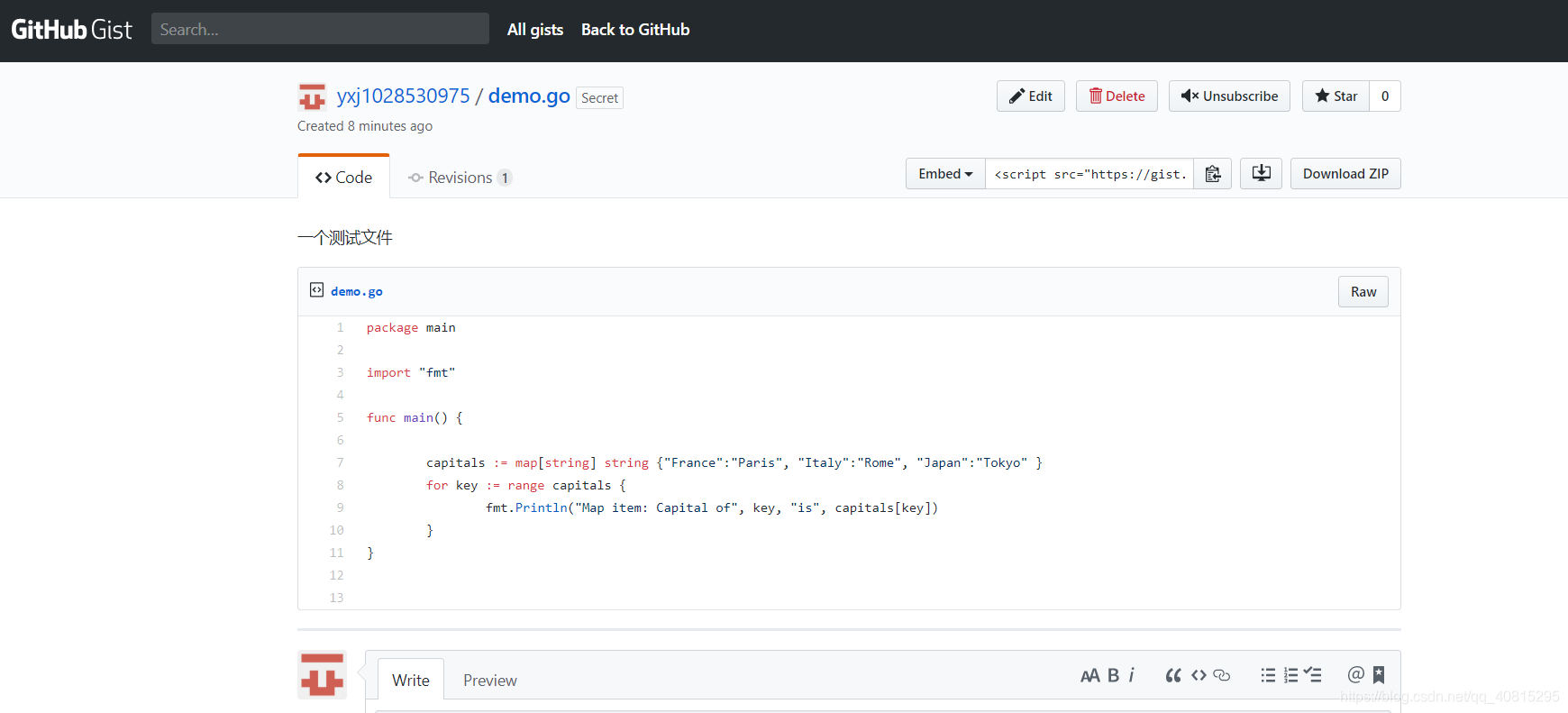
Task: Copy the embed script to clipboard
Action: (x=1213, y=174)
